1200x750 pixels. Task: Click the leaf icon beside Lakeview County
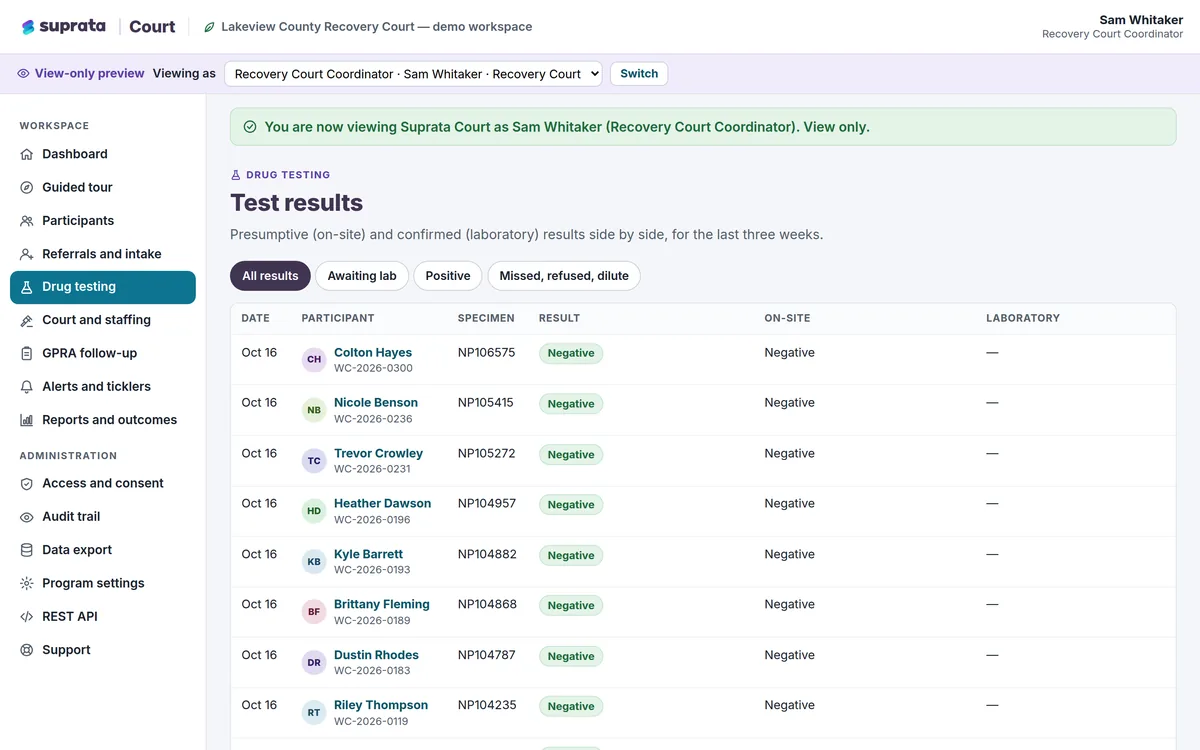(209, 27)
